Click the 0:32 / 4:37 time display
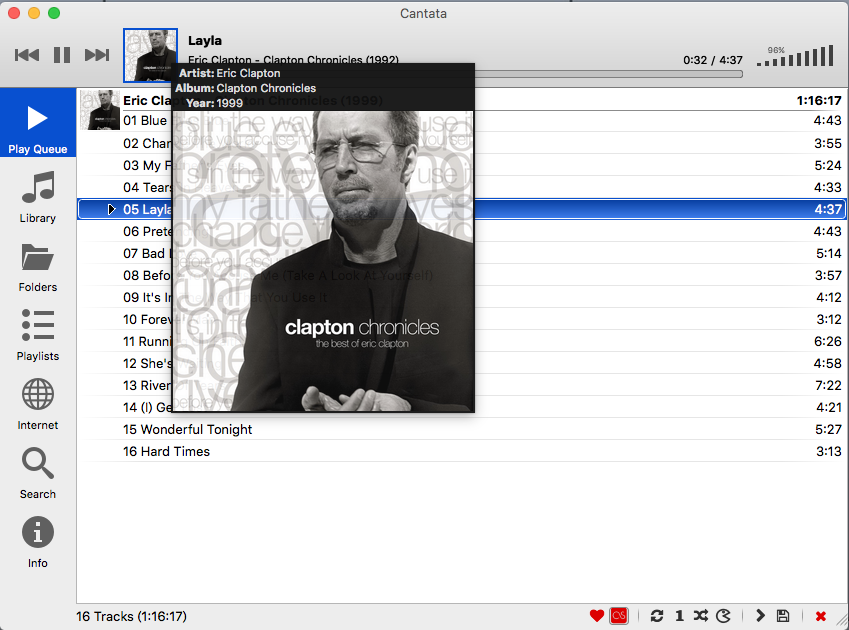This screenshot has height=630, width=849. [713, 60]
